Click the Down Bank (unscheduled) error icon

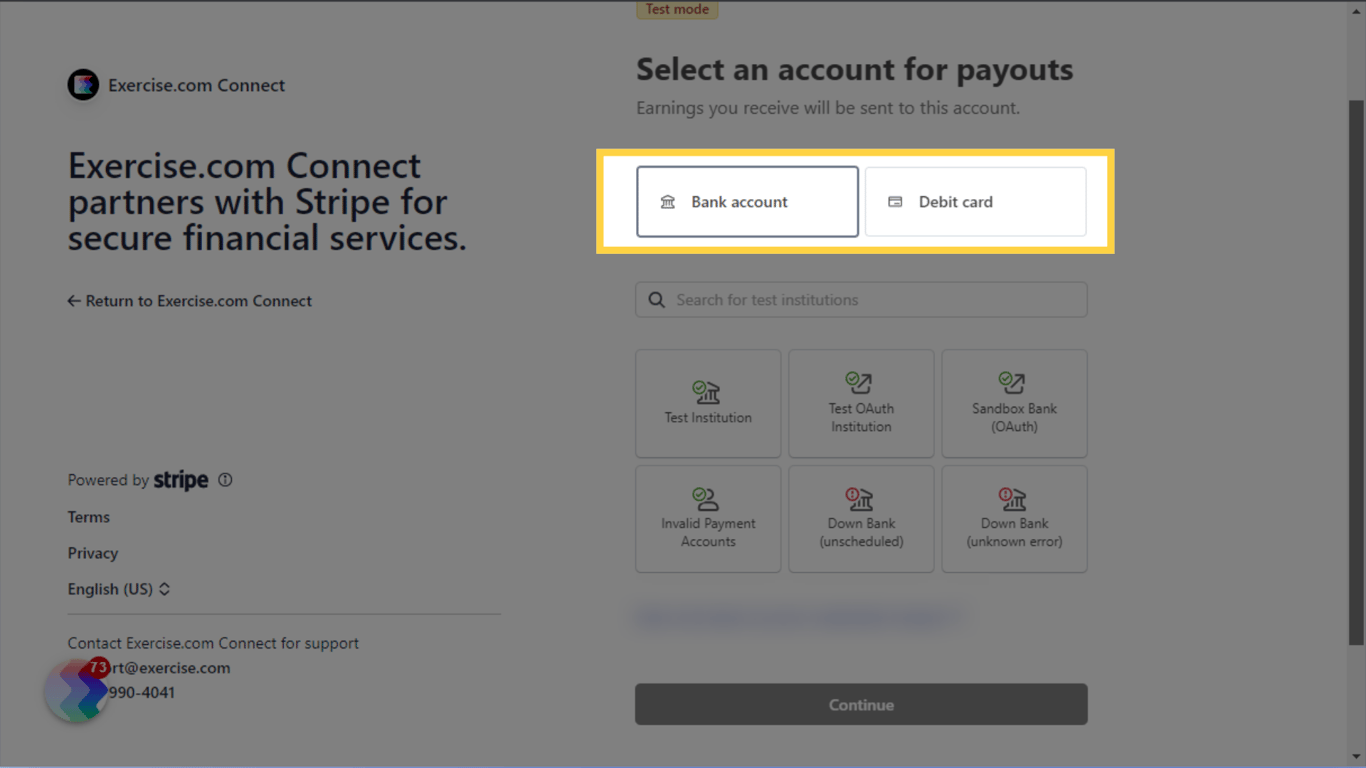point(861,499)
